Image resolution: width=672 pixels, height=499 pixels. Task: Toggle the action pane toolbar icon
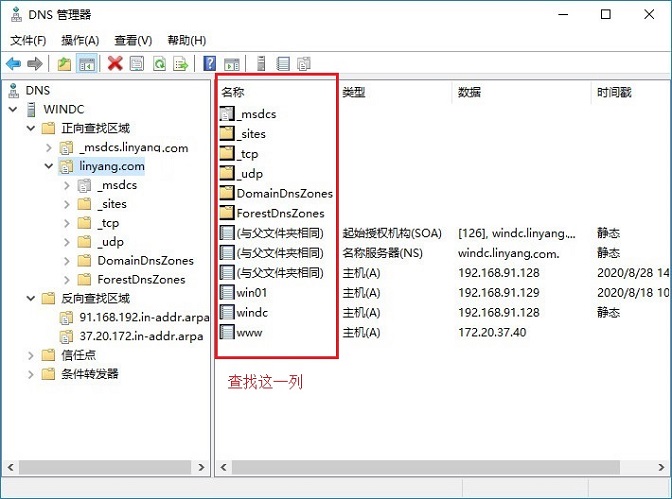tap(232, 64)
